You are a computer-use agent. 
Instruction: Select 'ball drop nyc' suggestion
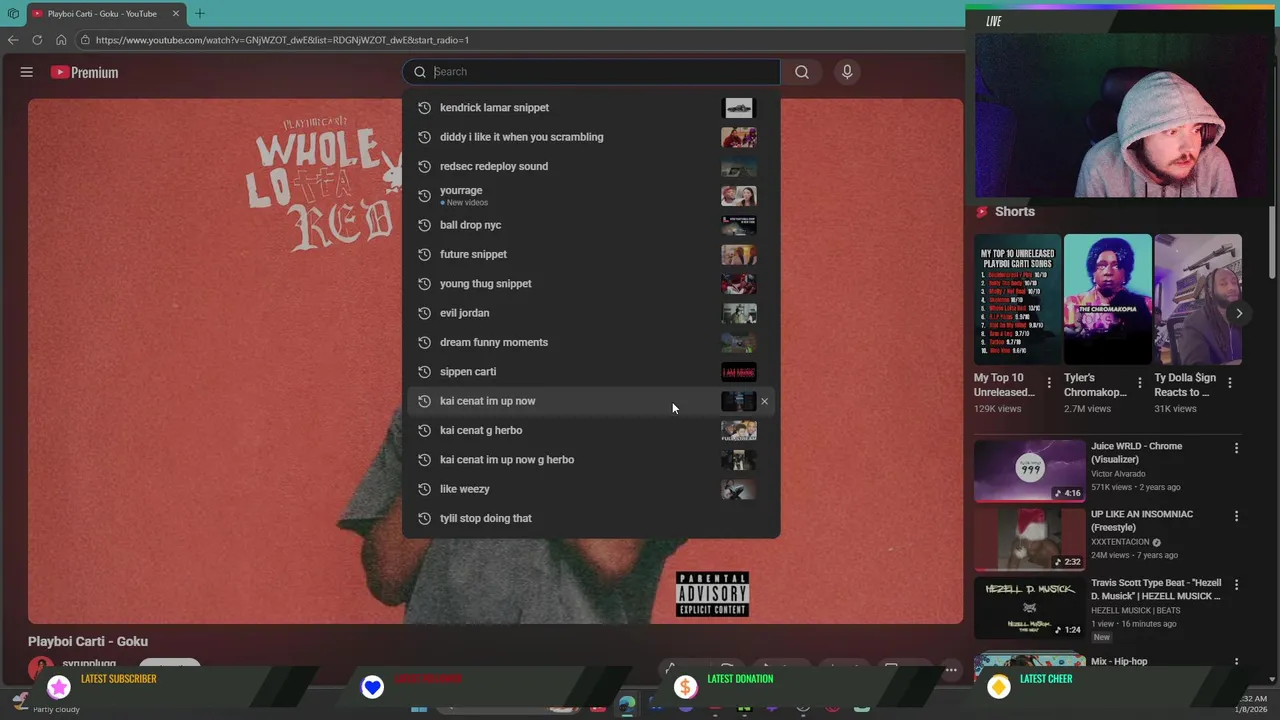(x=591, y=225)
